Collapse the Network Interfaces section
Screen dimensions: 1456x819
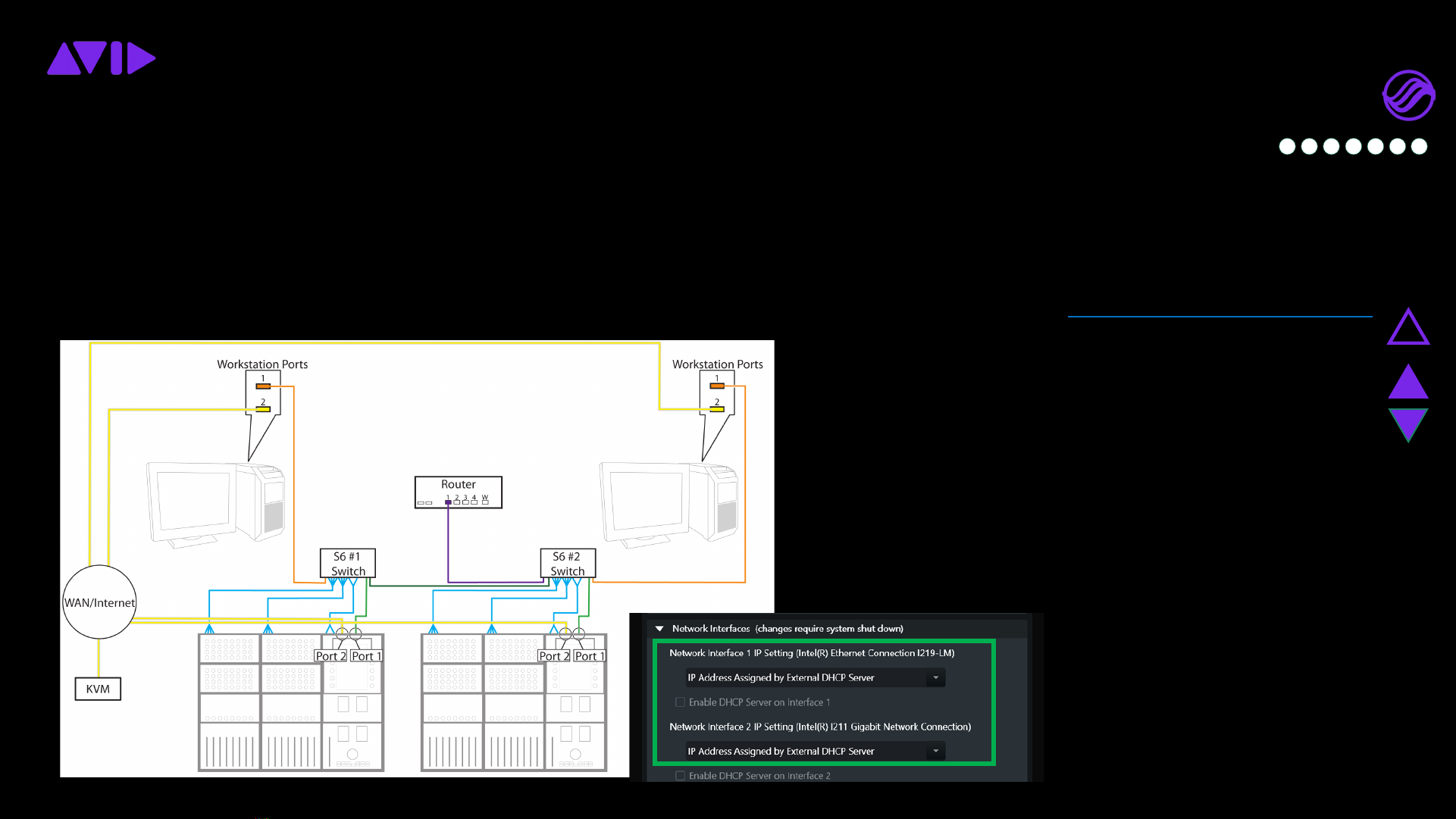659,629
